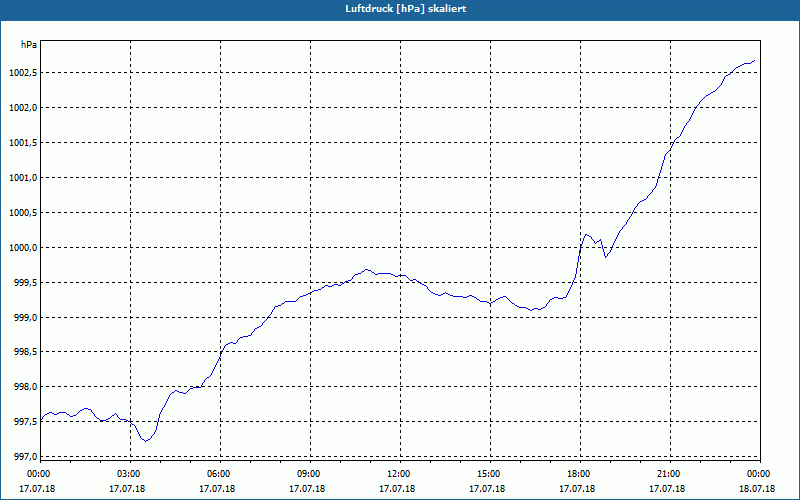Click the 06:00 time label
Image resolution: width=800 pixels, height=500 pixels.
218,474
